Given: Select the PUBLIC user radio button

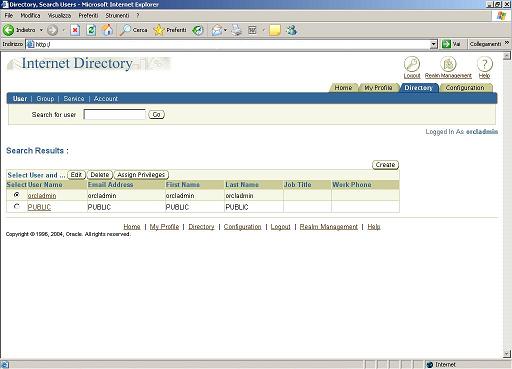Looking at the screenshot, I should click(x=16, y=206).
